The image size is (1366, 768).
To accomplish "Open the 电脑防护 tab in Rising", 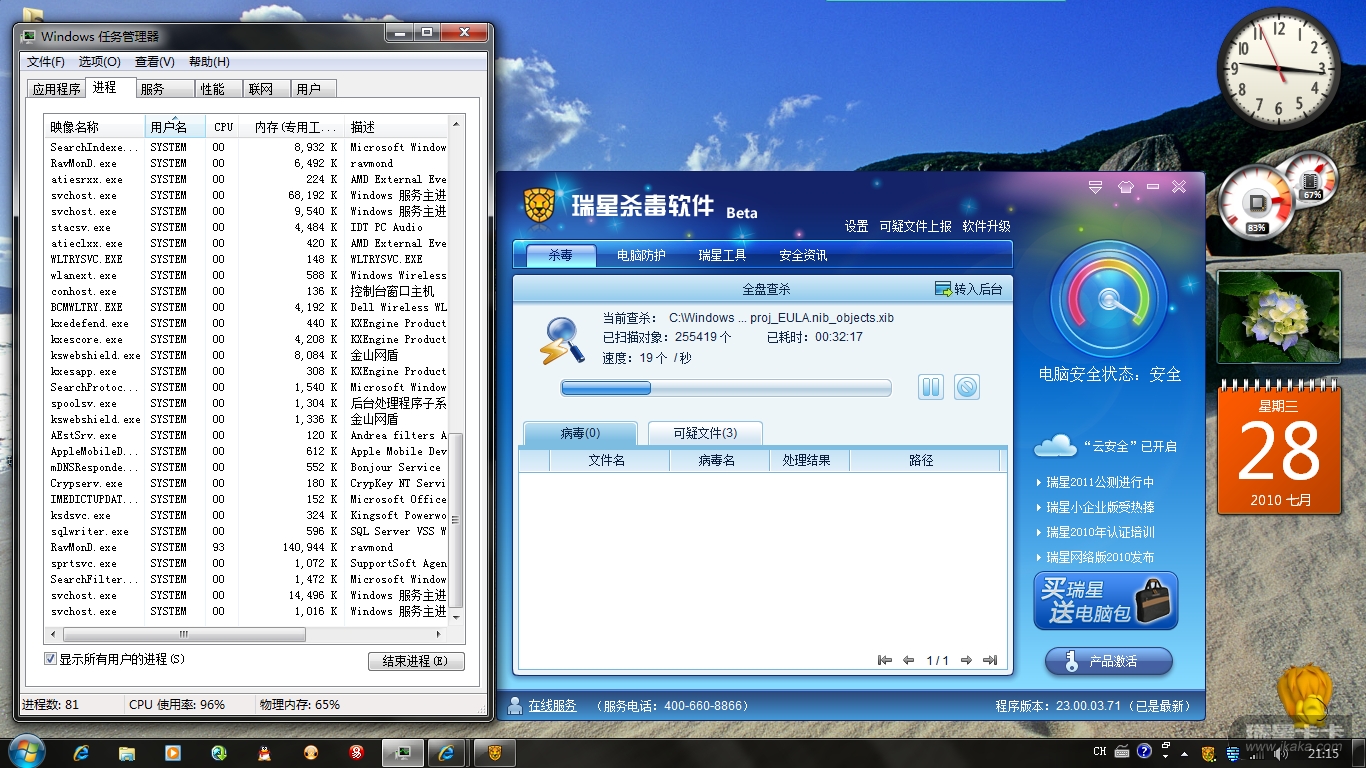I will pyautogui.click(x=641, y=255).
